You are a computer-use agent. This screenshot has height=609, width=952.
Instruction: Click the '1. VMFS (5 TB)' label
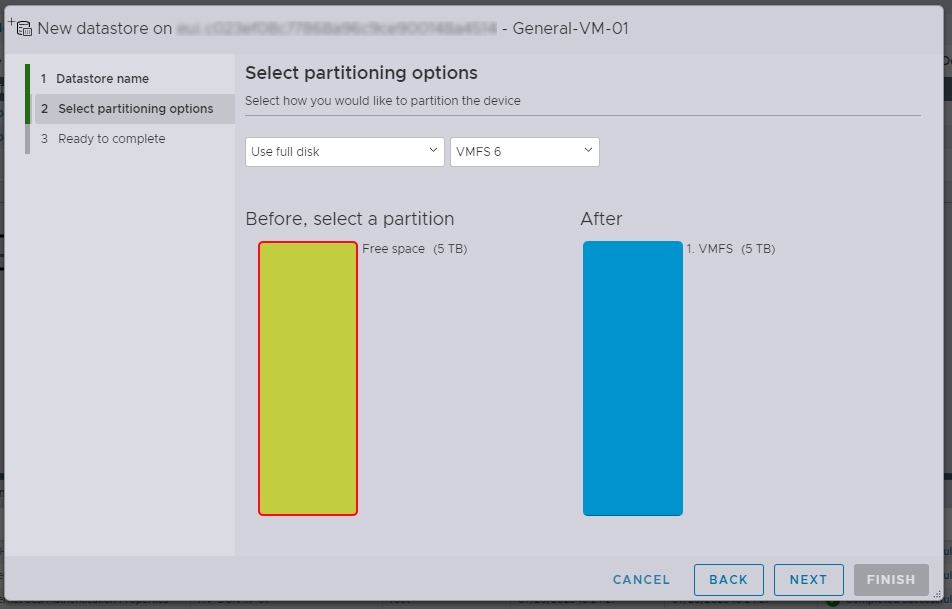pos(730,249)
